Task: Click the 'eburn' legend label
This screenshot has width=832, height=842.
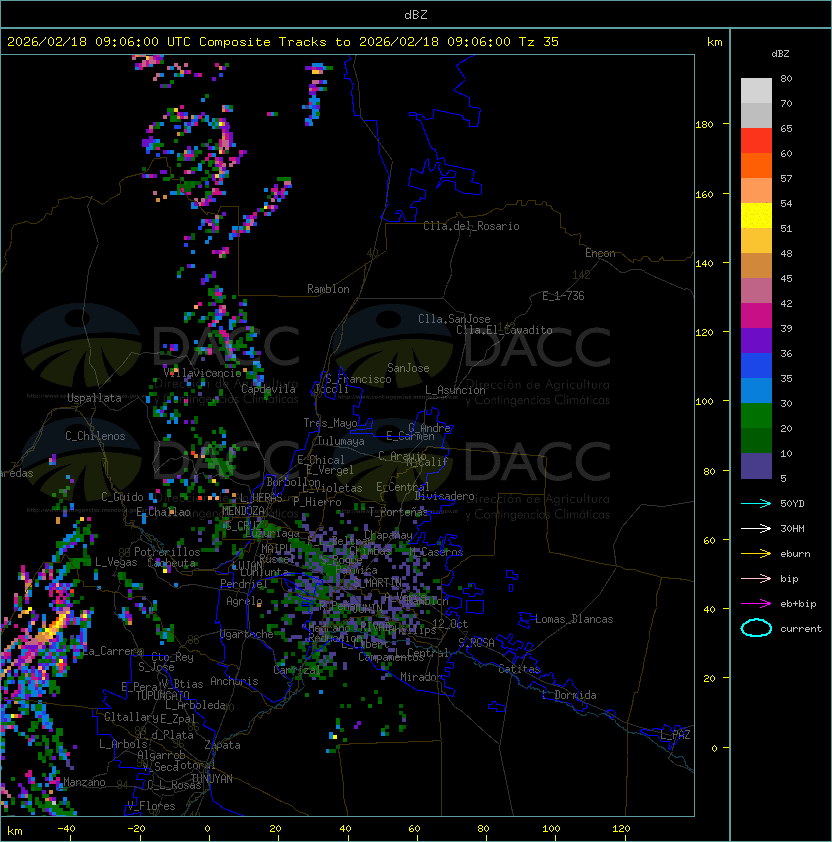Action: tap(795, 554)
